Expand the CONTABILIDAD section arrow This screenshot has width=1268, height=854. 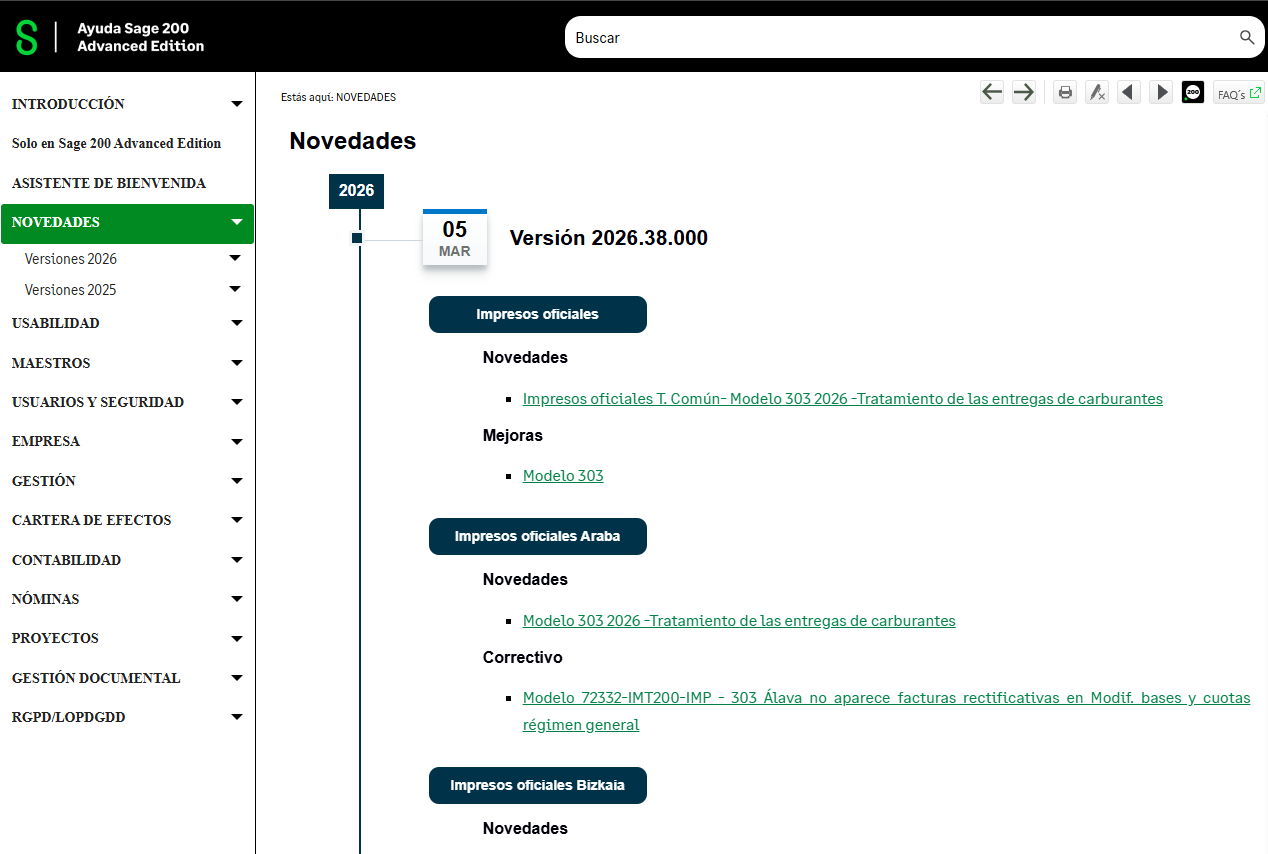coord(237,560)
